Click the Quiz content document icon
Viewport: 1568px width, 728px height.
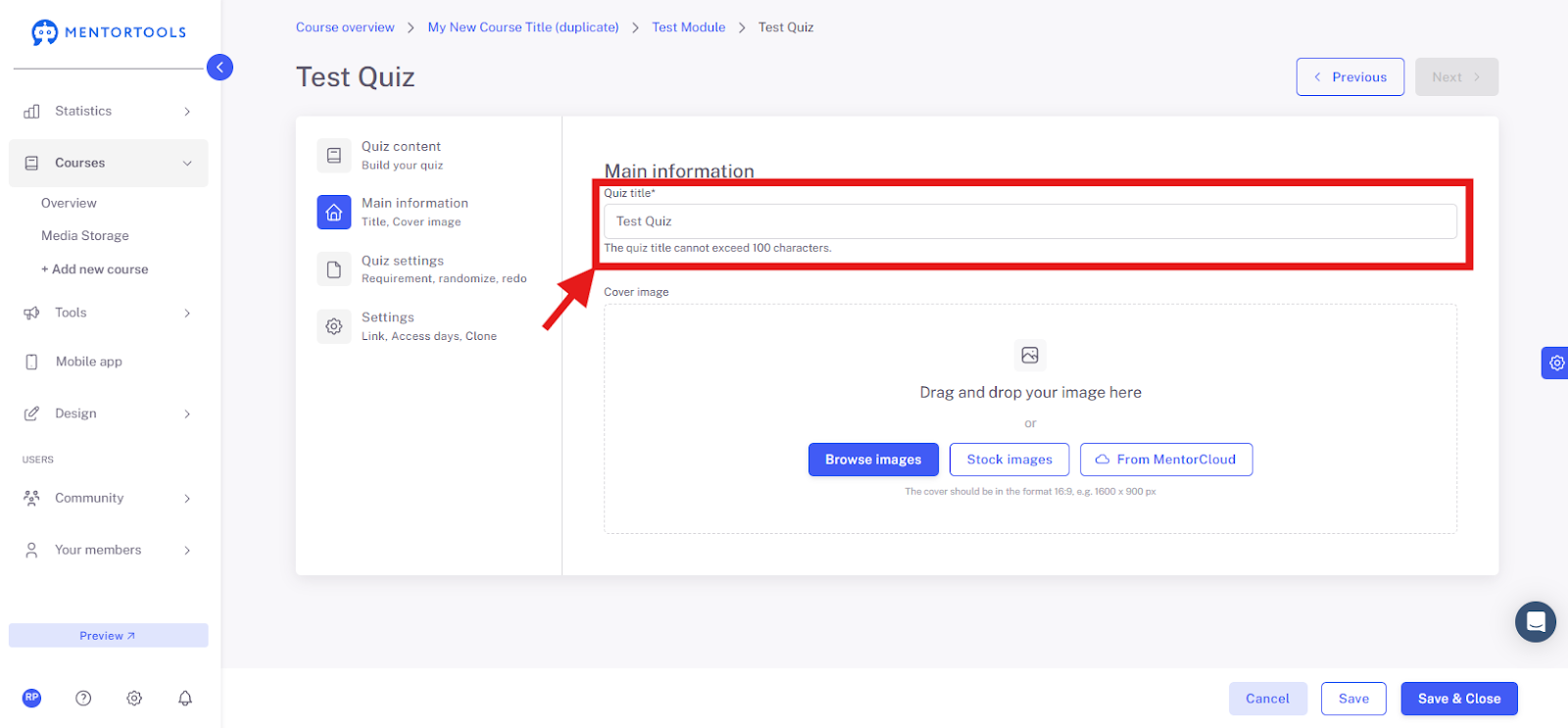(334, 156)
